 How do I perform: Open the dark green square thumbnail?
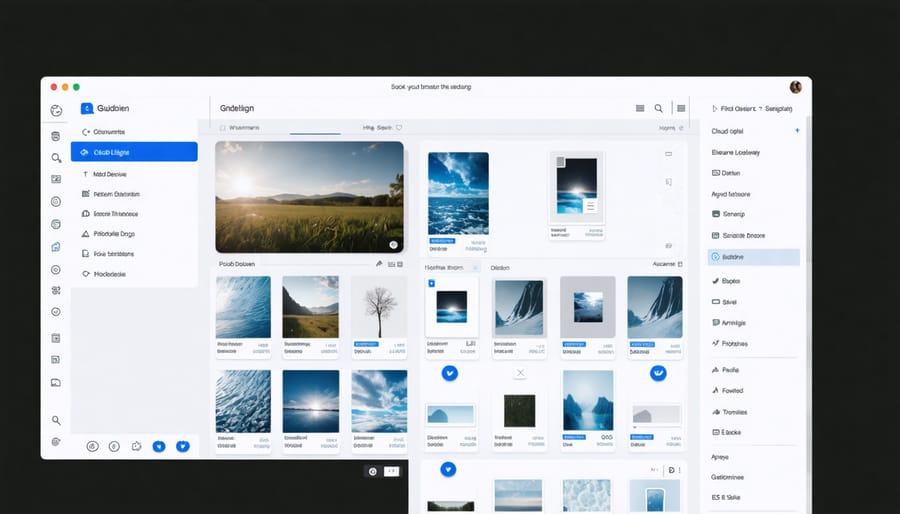tap(519, 411)
